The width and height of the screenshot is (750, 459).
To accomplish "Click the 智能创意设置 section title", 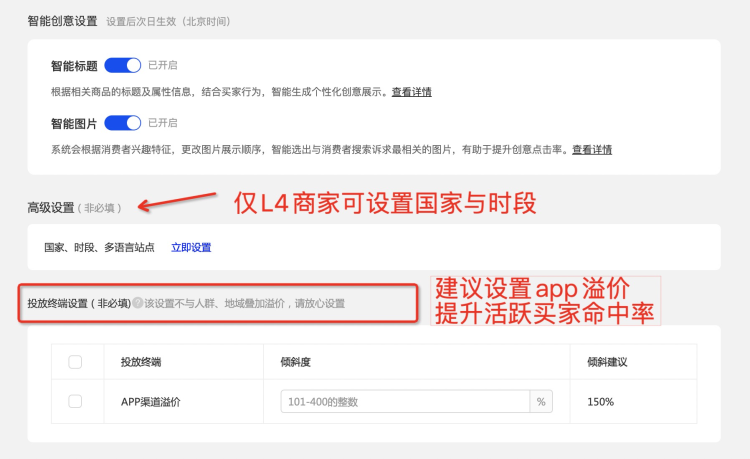I will pyautogui.click(x=62, y=20).
